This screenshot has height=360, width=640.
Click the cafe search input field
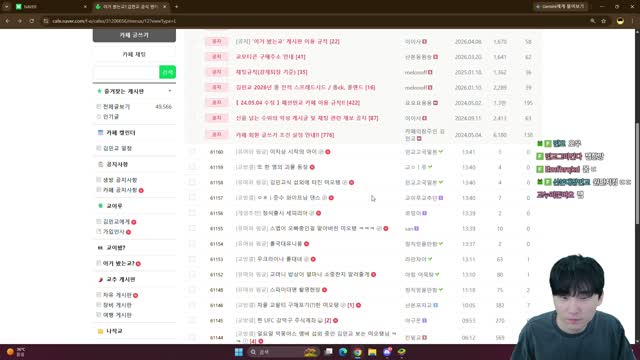(126, 72)
